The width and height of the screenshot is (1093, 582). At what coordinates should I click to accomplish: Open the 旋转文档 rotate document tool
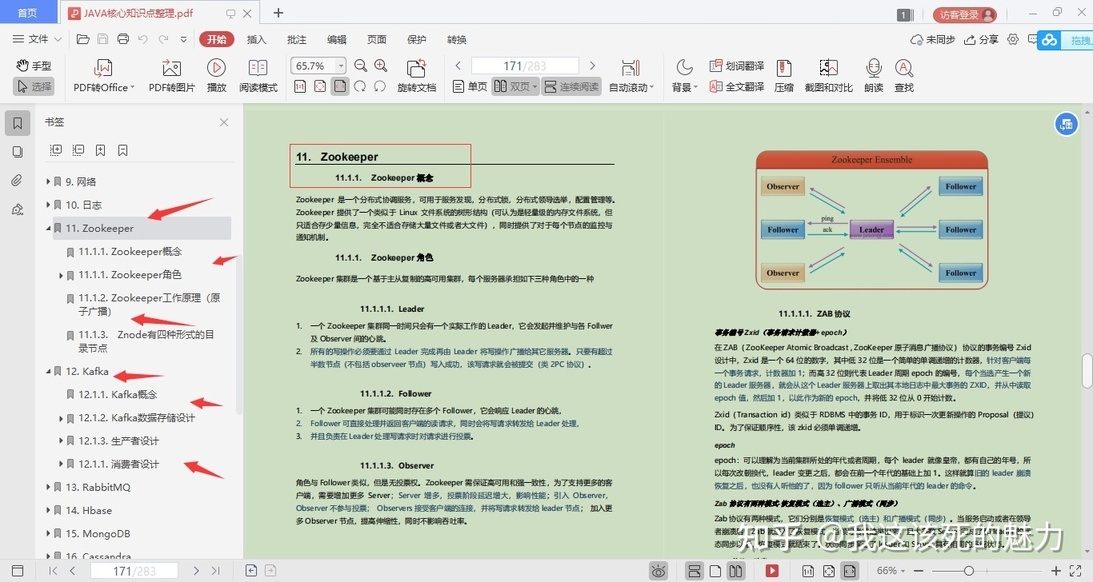pos(417,76)
